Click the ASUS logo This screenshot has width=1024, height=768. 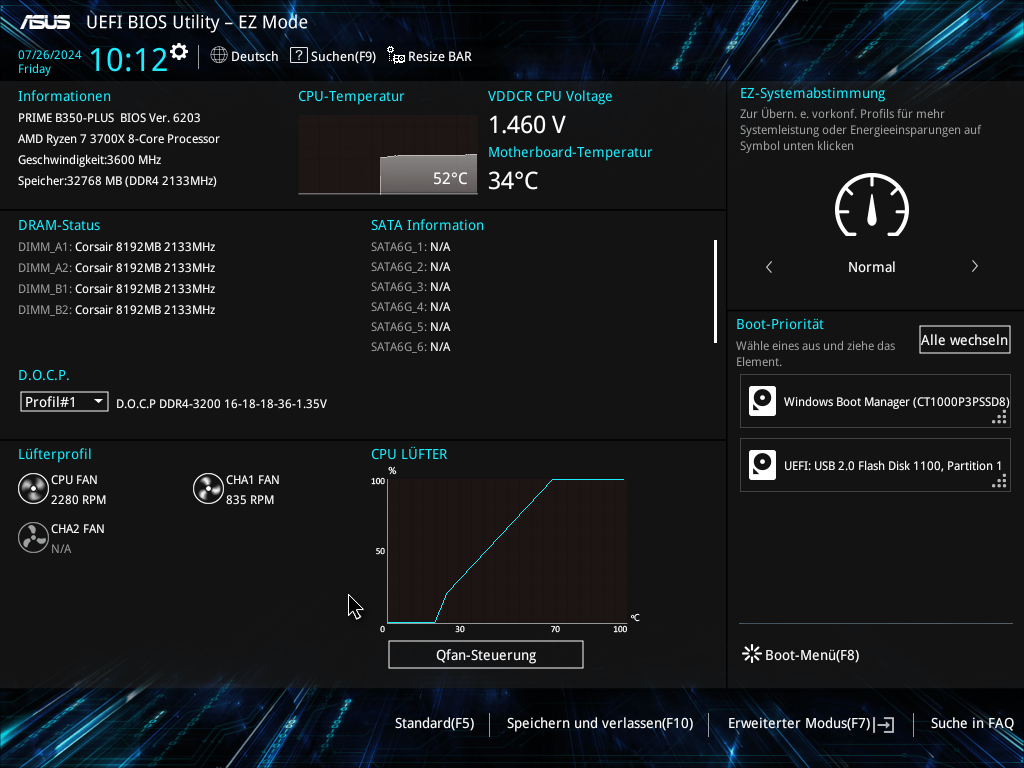(x=44, y=22)
